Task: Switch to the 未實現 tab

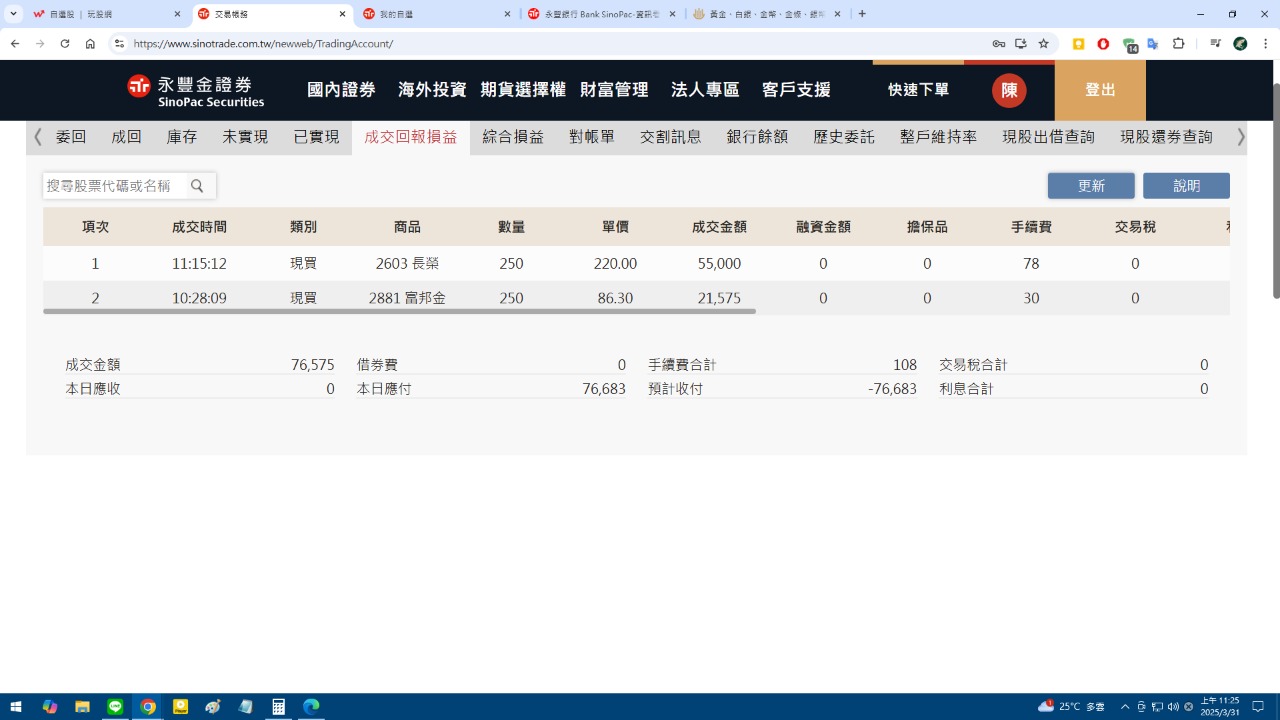Action: point(245,137)
